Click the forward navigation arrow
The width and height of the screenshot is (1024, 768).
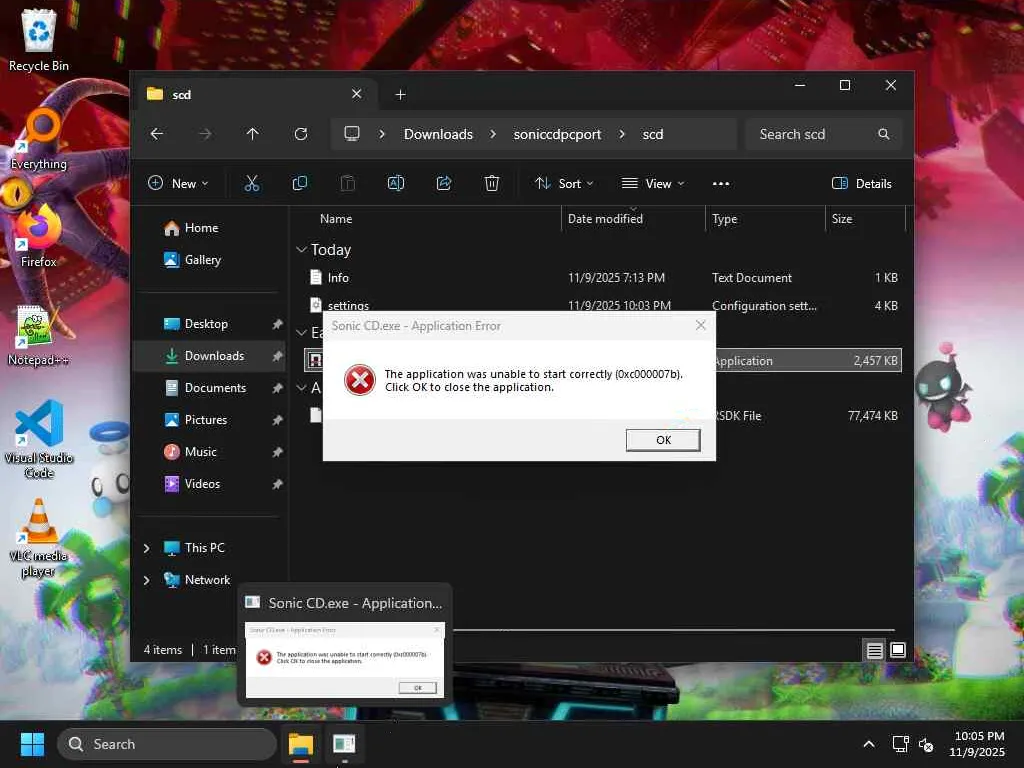(205, 134)
